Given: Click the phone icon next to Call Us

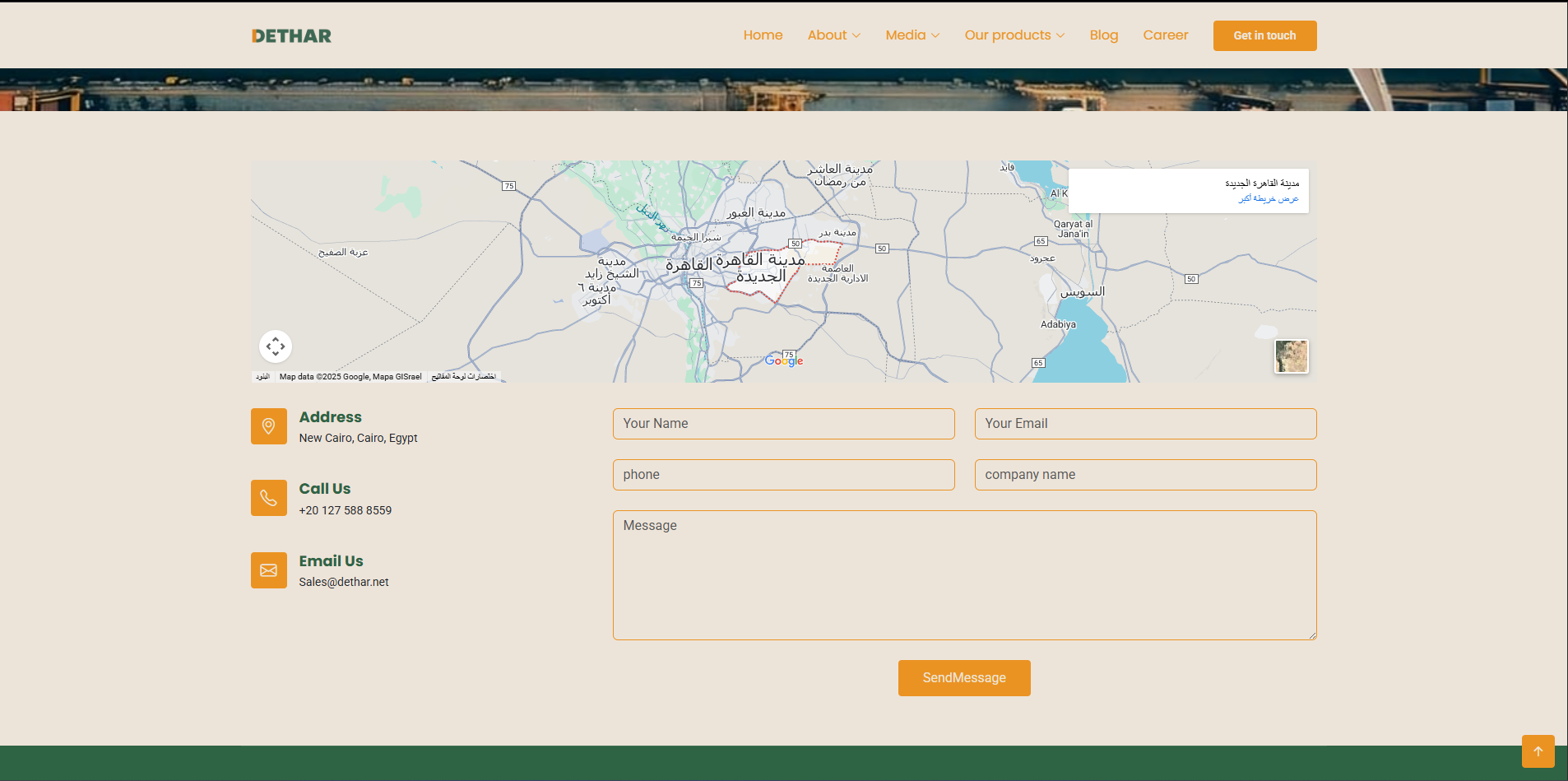Looking at the screenshot, I should coord(269,497).
